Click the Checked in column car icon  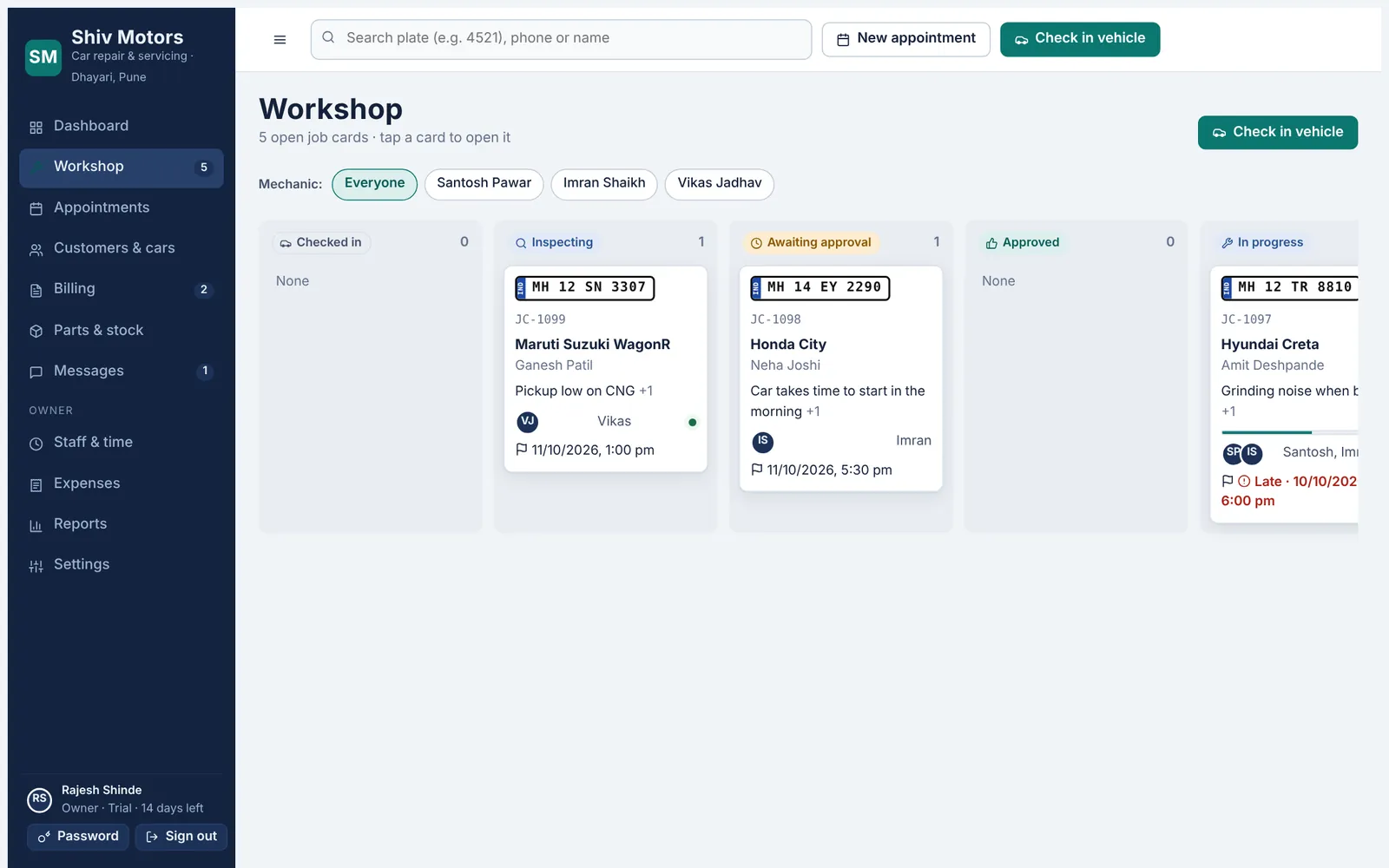pos(286,243)
